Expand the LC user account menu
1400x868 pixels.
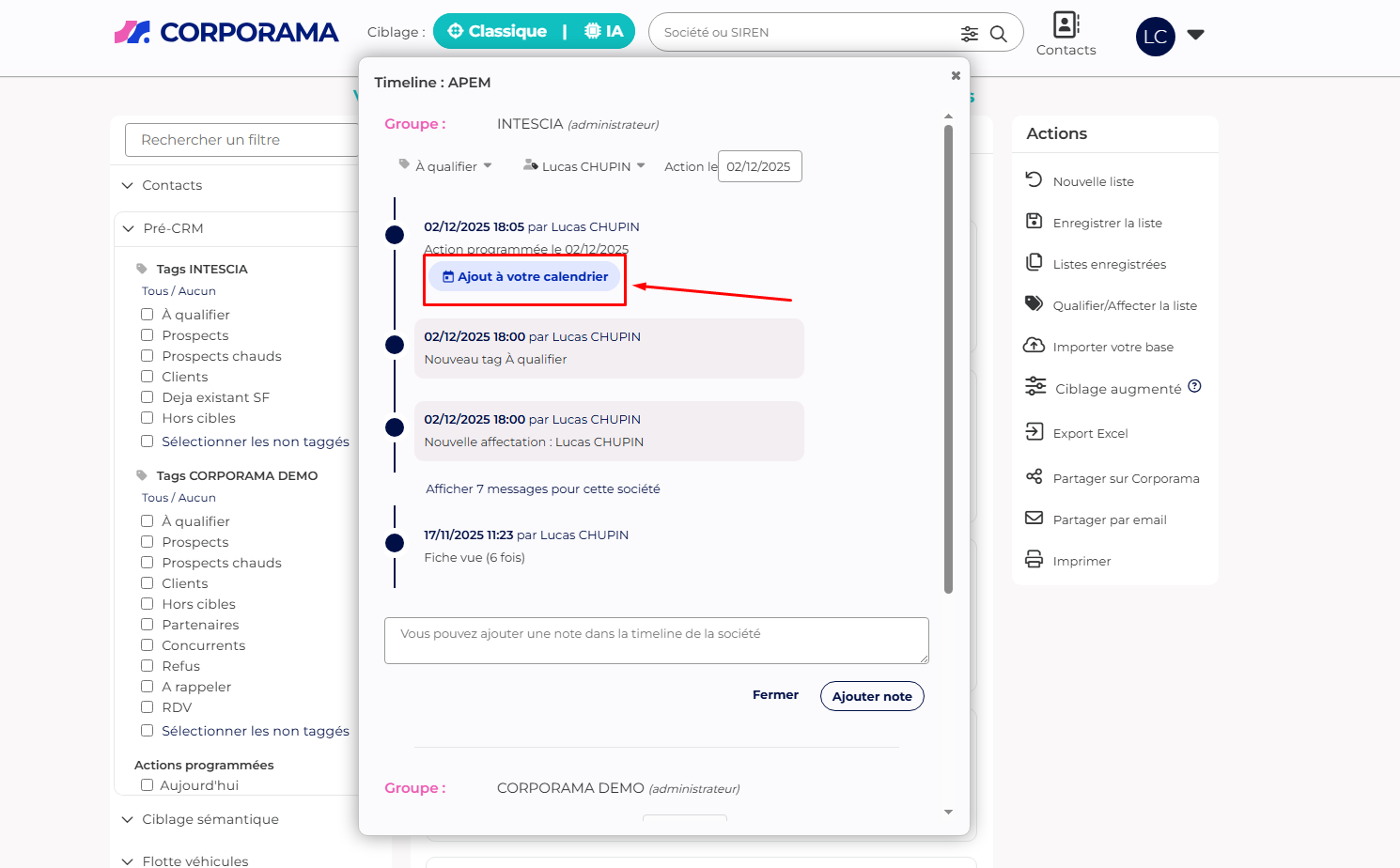tap(1195, 35)
